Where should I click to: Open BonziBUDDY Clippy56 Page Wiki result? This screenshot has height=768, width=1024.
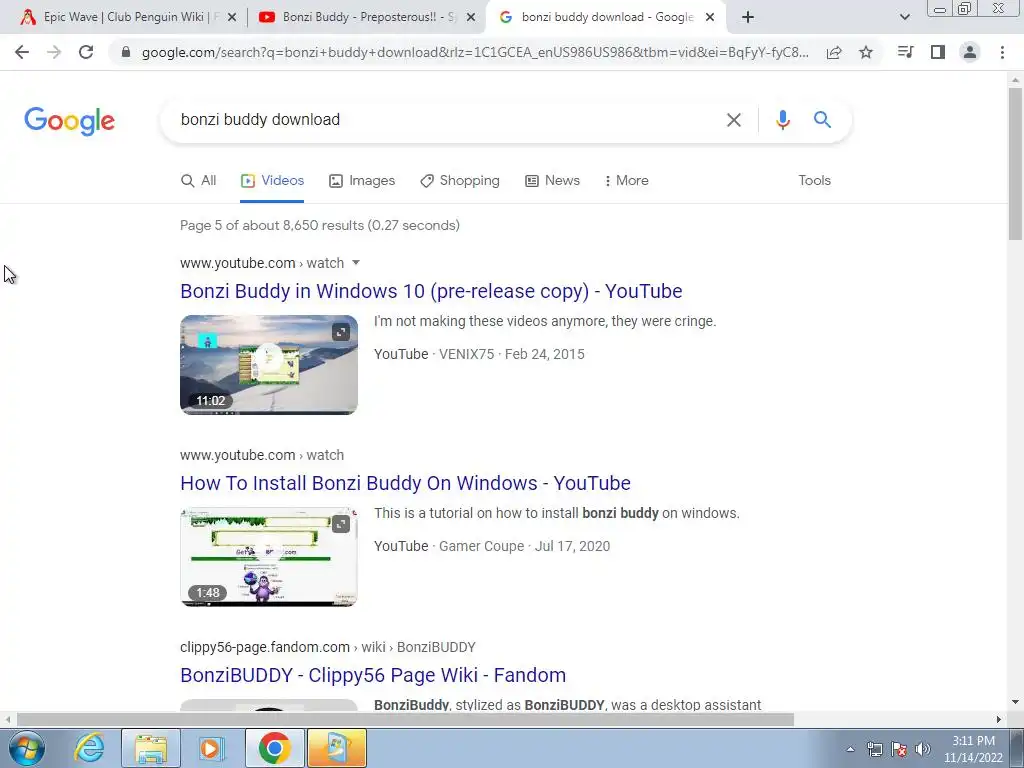[x=373, y=675]
